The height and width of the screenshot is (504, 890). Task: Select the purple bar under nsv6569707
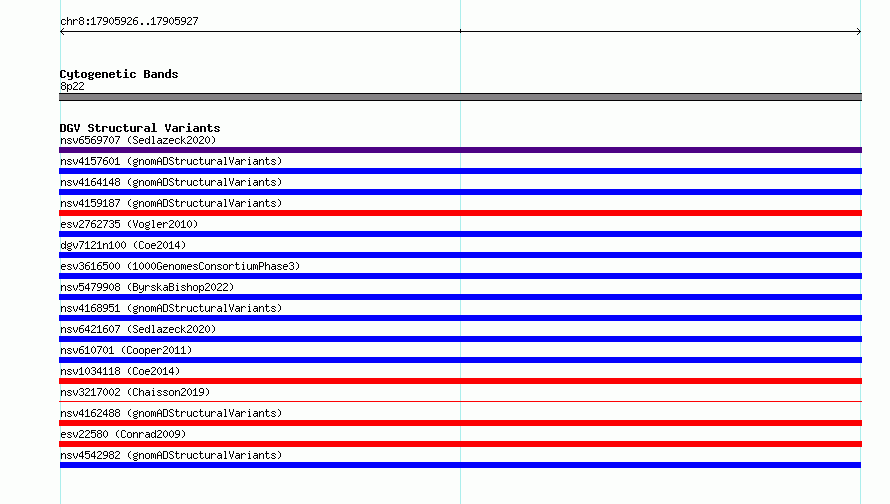(x=460, y=150)
